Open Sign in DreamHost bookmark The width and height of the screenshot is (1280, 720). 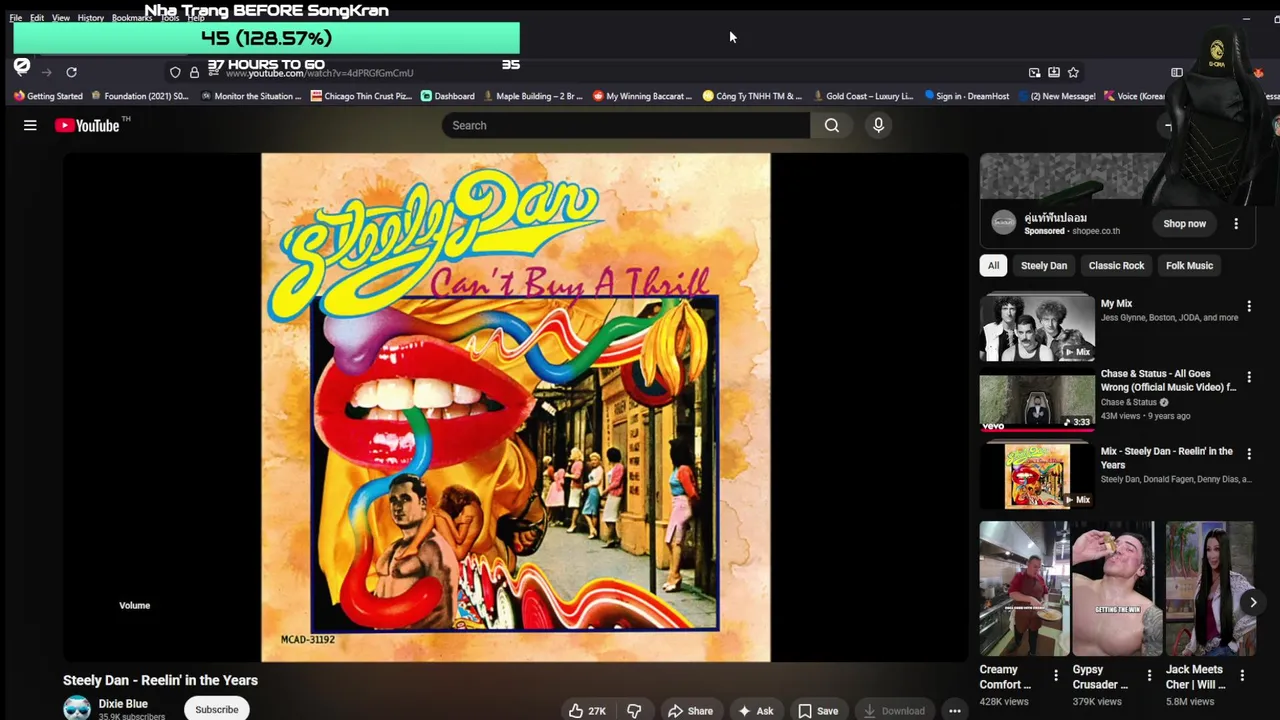click(967, 96)
